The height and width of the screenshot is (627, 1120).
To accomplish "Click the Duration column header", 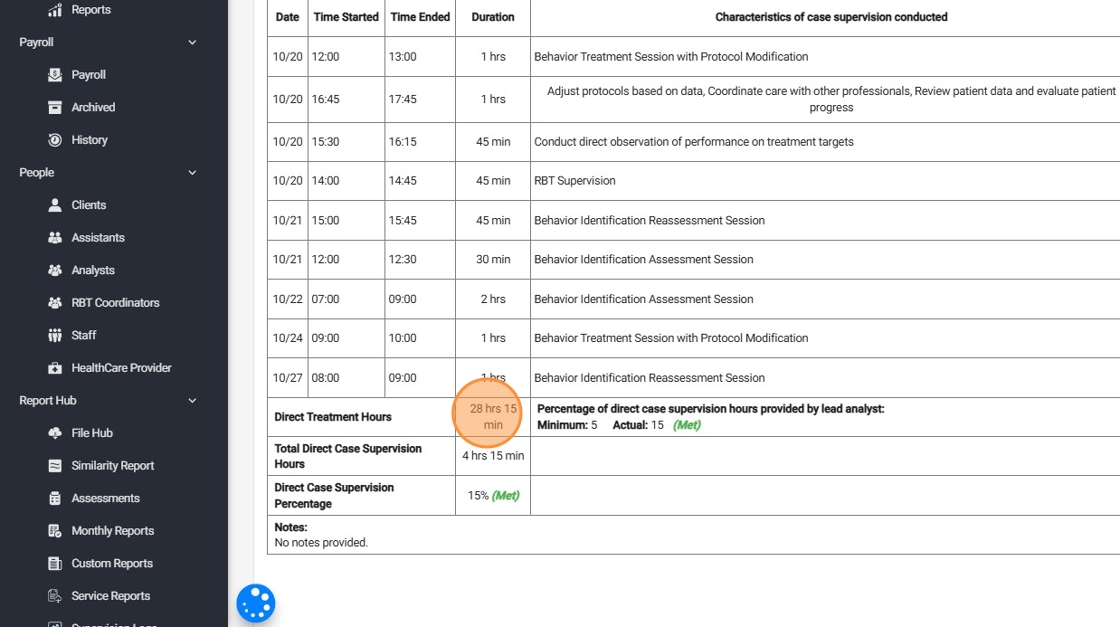I will 493,17.
